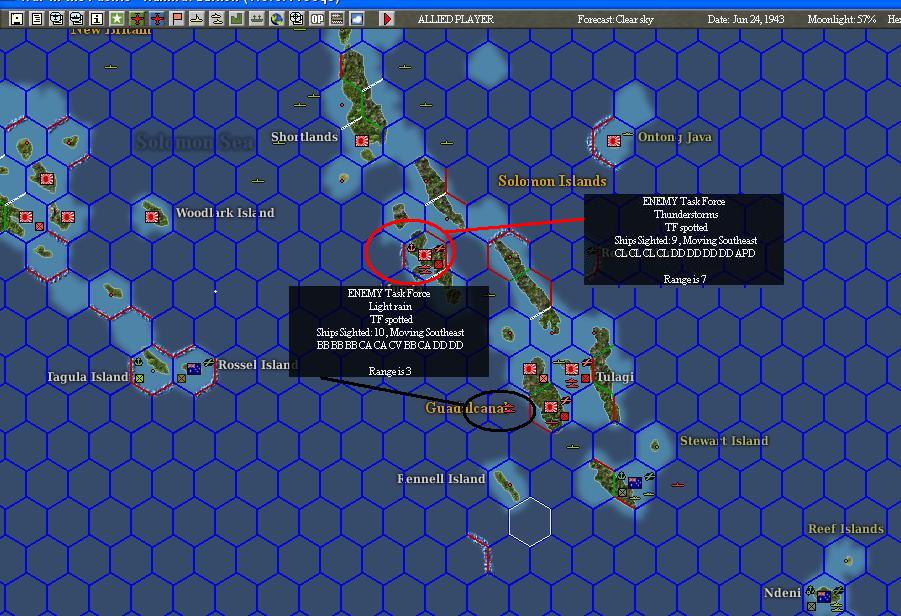Click the Woodlark Island label
The image size is (901, 616).
point(225,213)
